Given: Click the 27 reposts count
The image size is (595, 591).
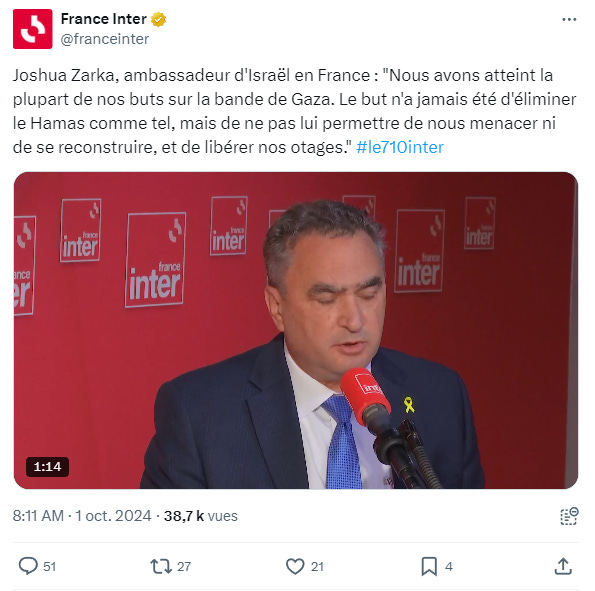Looking at the screenshot, I should (184, 567).
